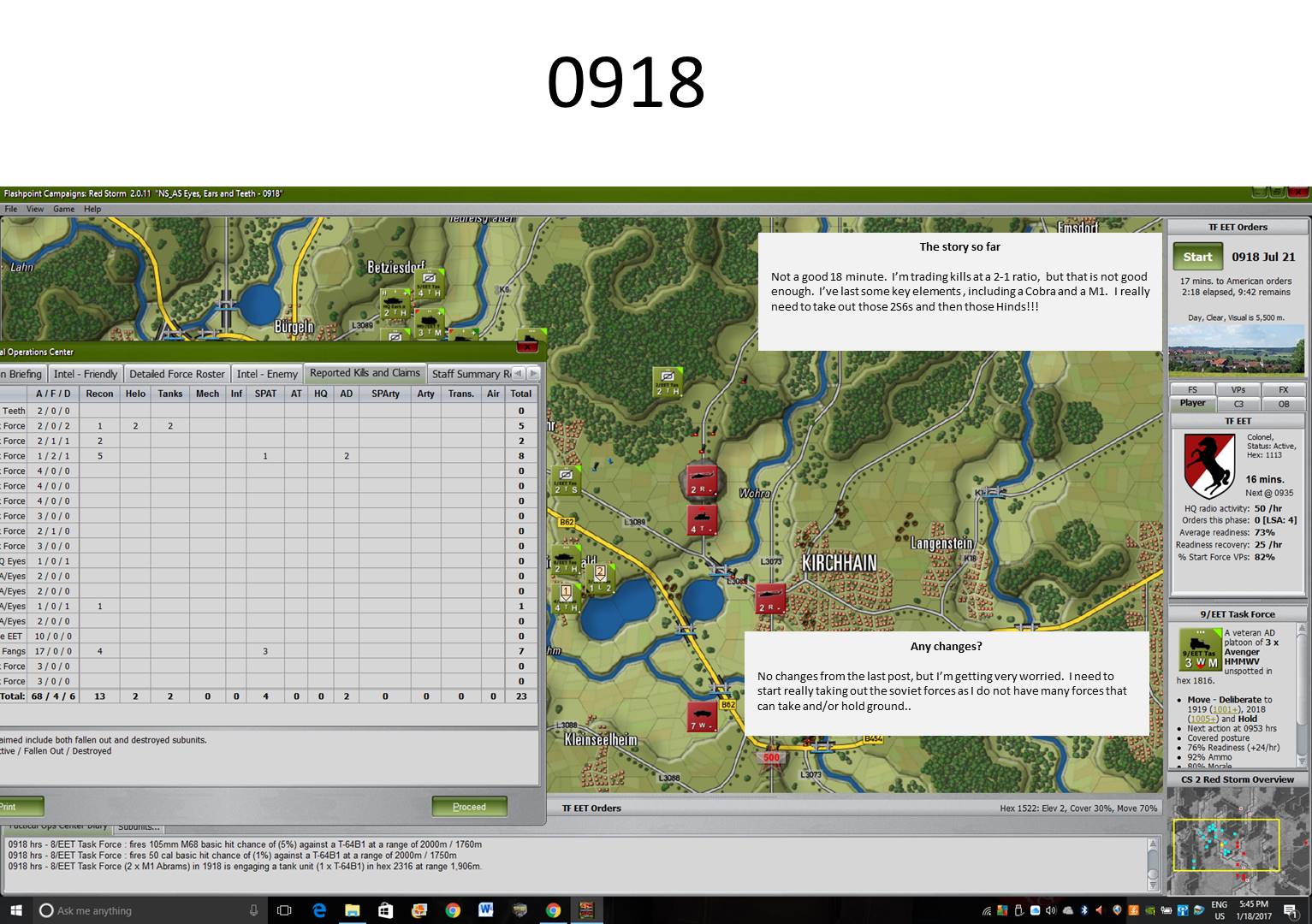Click the grand total cell showing 23
Viewport: 1312px width, 924px height.
point(520,696)
